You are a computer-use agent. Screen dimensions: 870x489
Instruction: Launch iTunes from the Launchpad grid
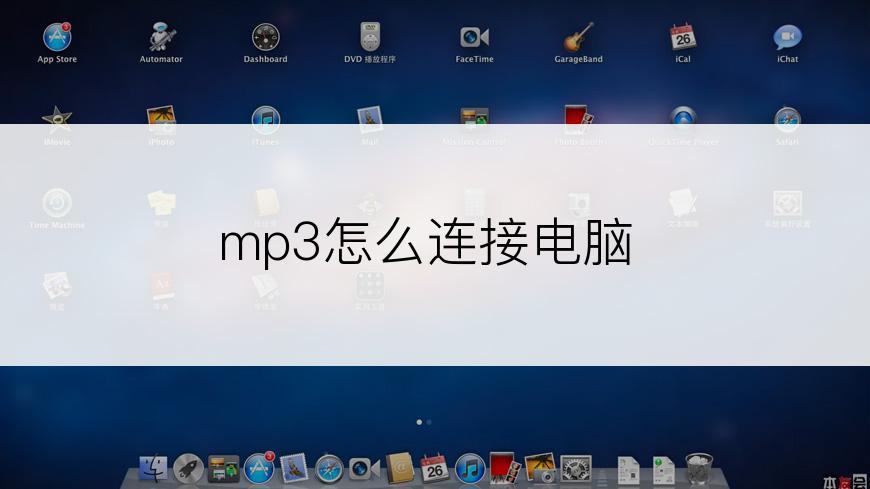265,119
